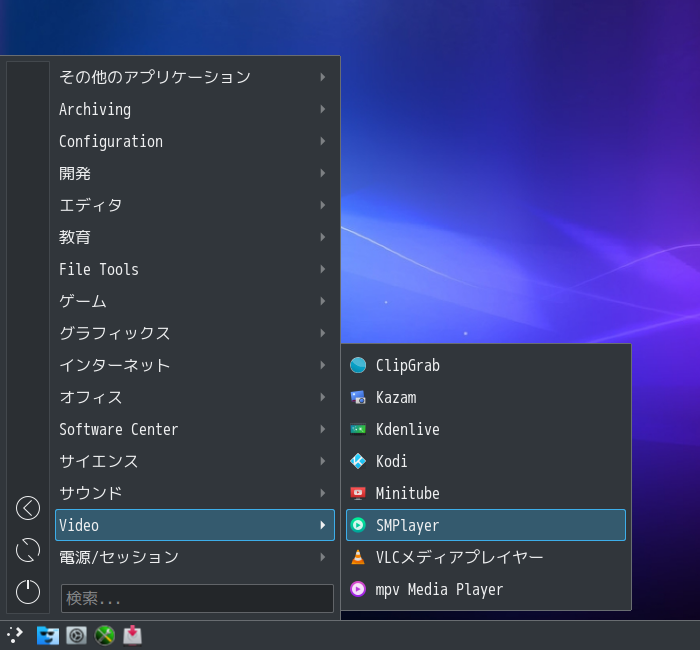The image size is (700, 650).
Task: Open Kodi media center
Action: click(x=486, y=461)
